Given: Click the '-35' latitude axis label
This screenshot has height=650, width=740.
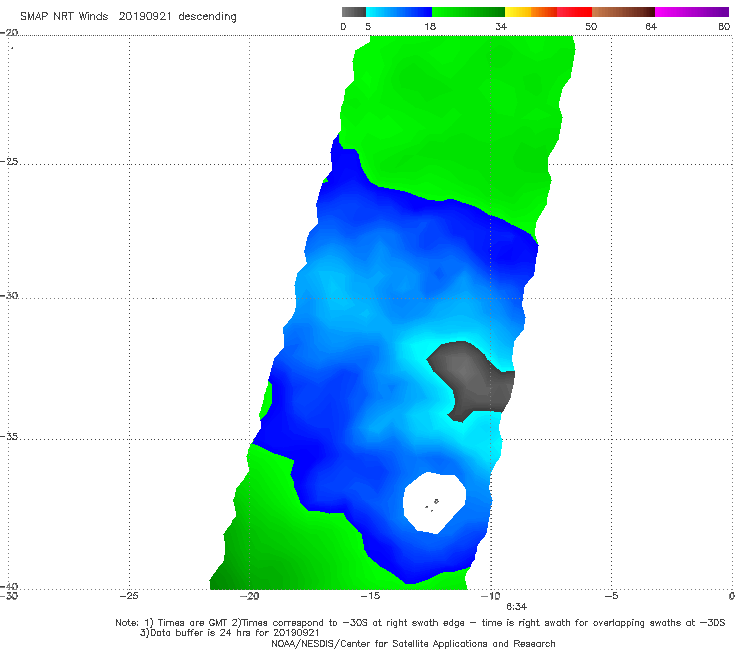Looking at the screenshot, I should 9,437.
